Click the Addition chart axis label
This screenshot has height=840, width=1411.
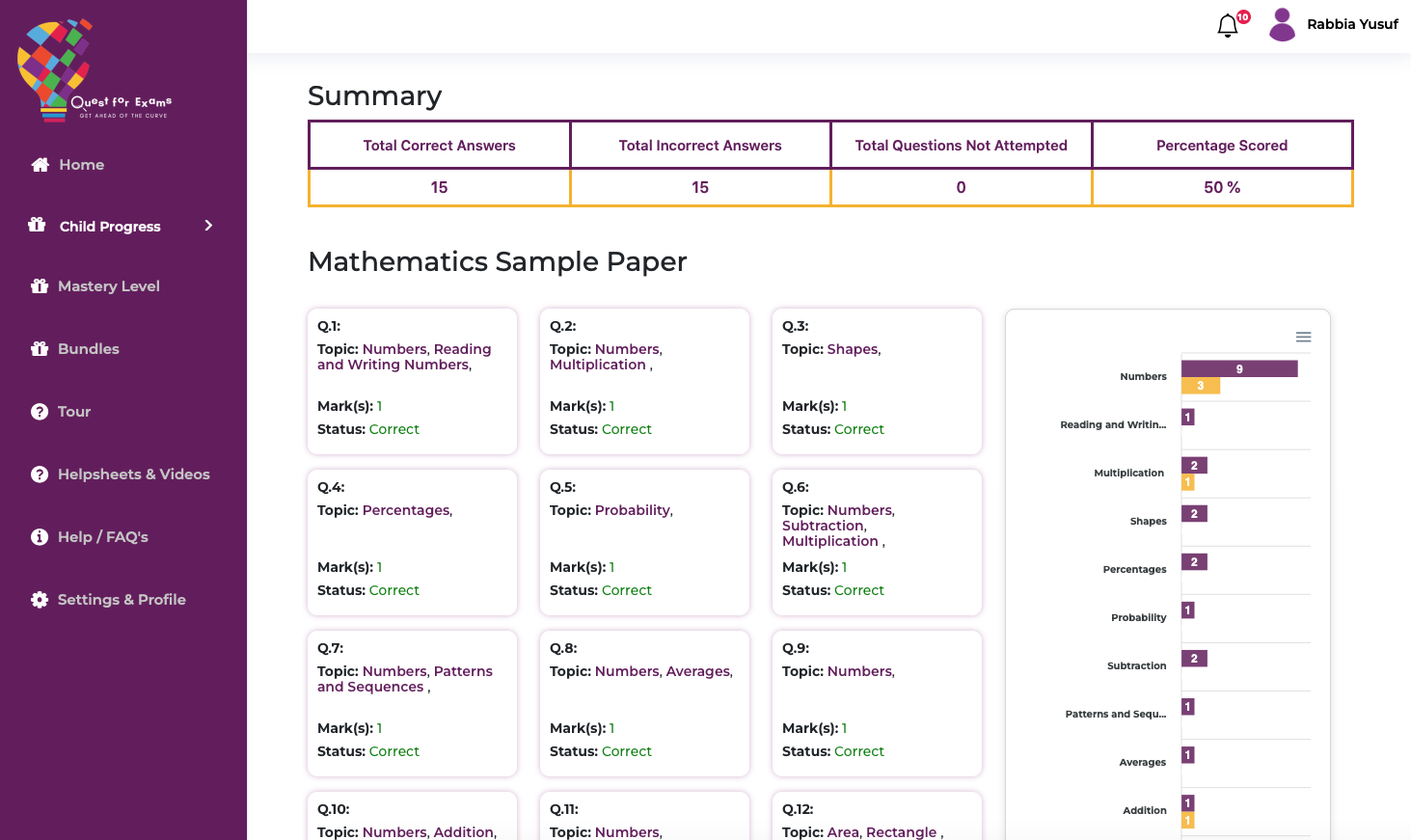coord(1145,810)
